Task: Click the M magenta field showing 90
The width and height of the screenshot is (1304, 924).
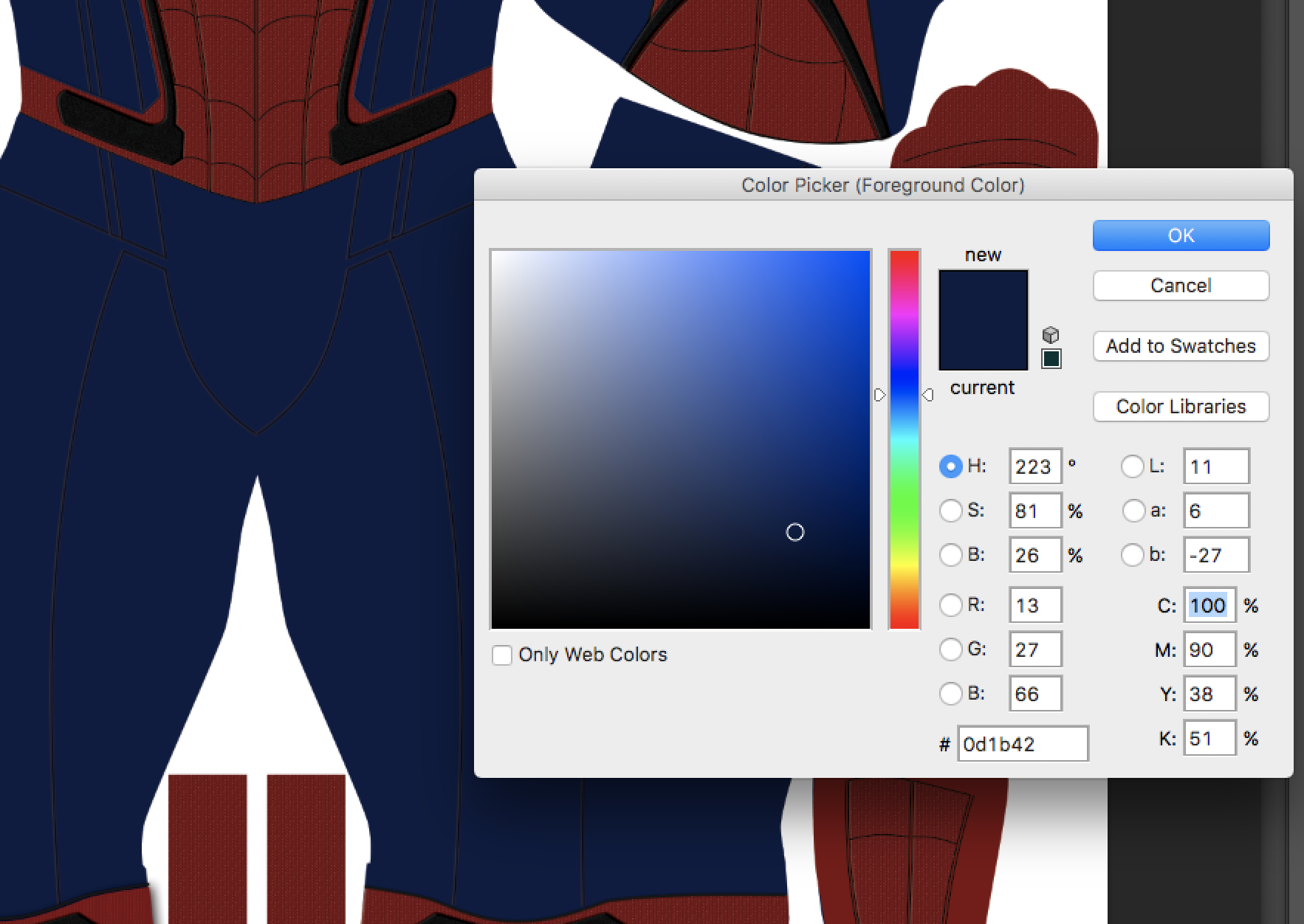Action: pos(1209,649)
